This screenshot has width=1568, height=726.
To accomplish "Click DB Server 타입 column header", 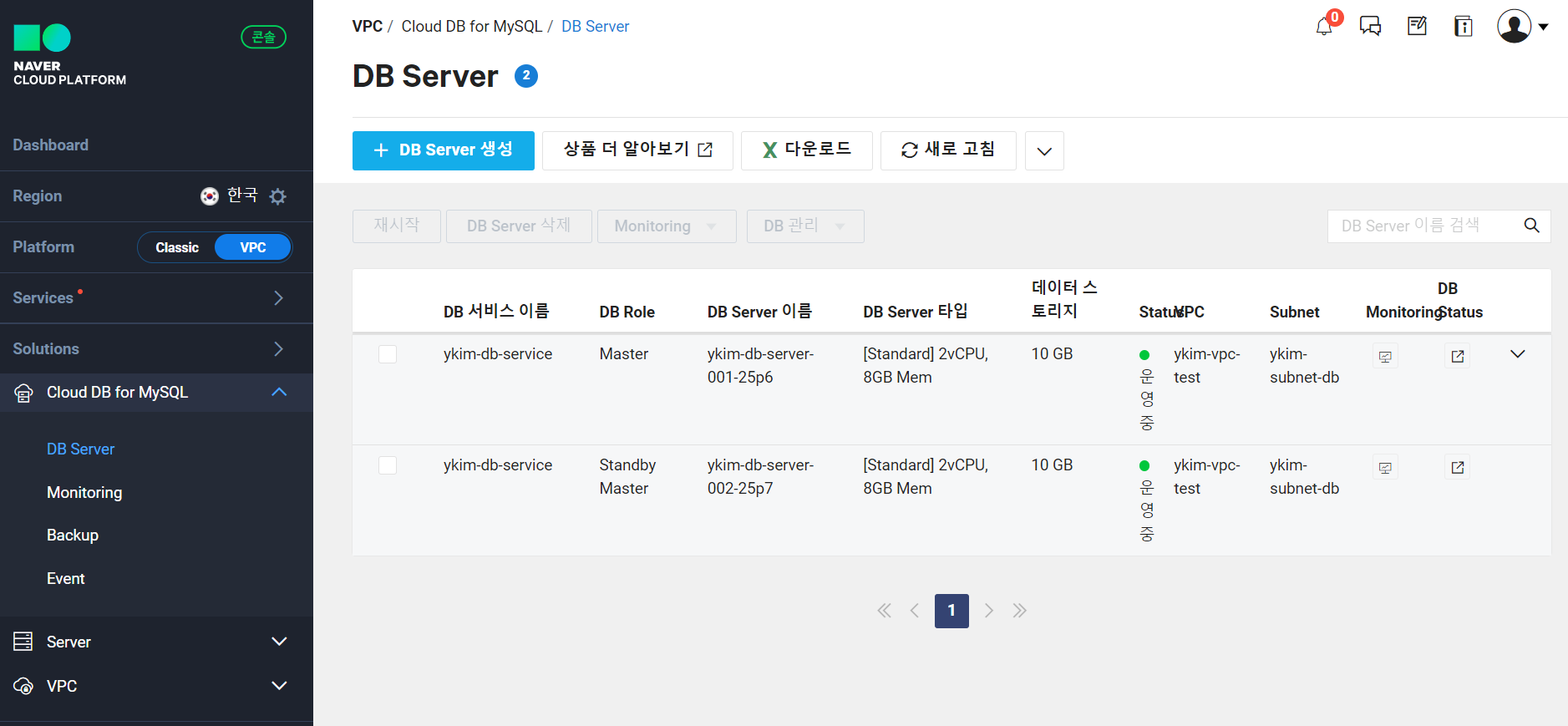I will (916, 312).
